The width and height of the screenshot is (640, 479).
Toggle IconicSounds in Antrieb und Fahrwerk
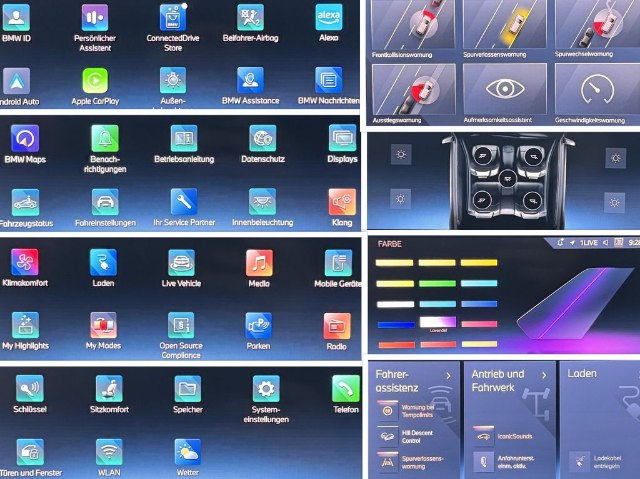[x=483, y=435]
